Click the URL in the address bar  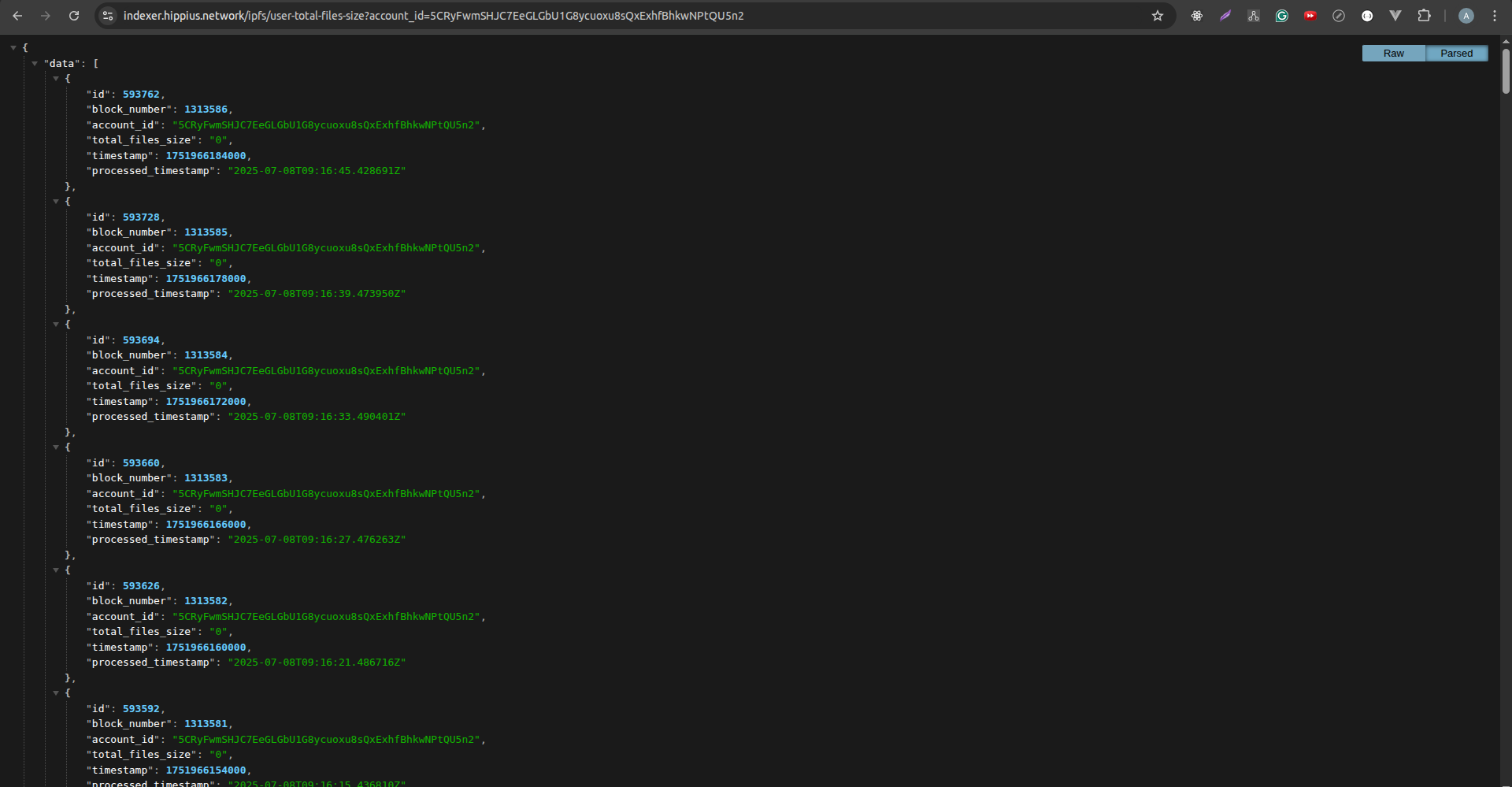433,16
